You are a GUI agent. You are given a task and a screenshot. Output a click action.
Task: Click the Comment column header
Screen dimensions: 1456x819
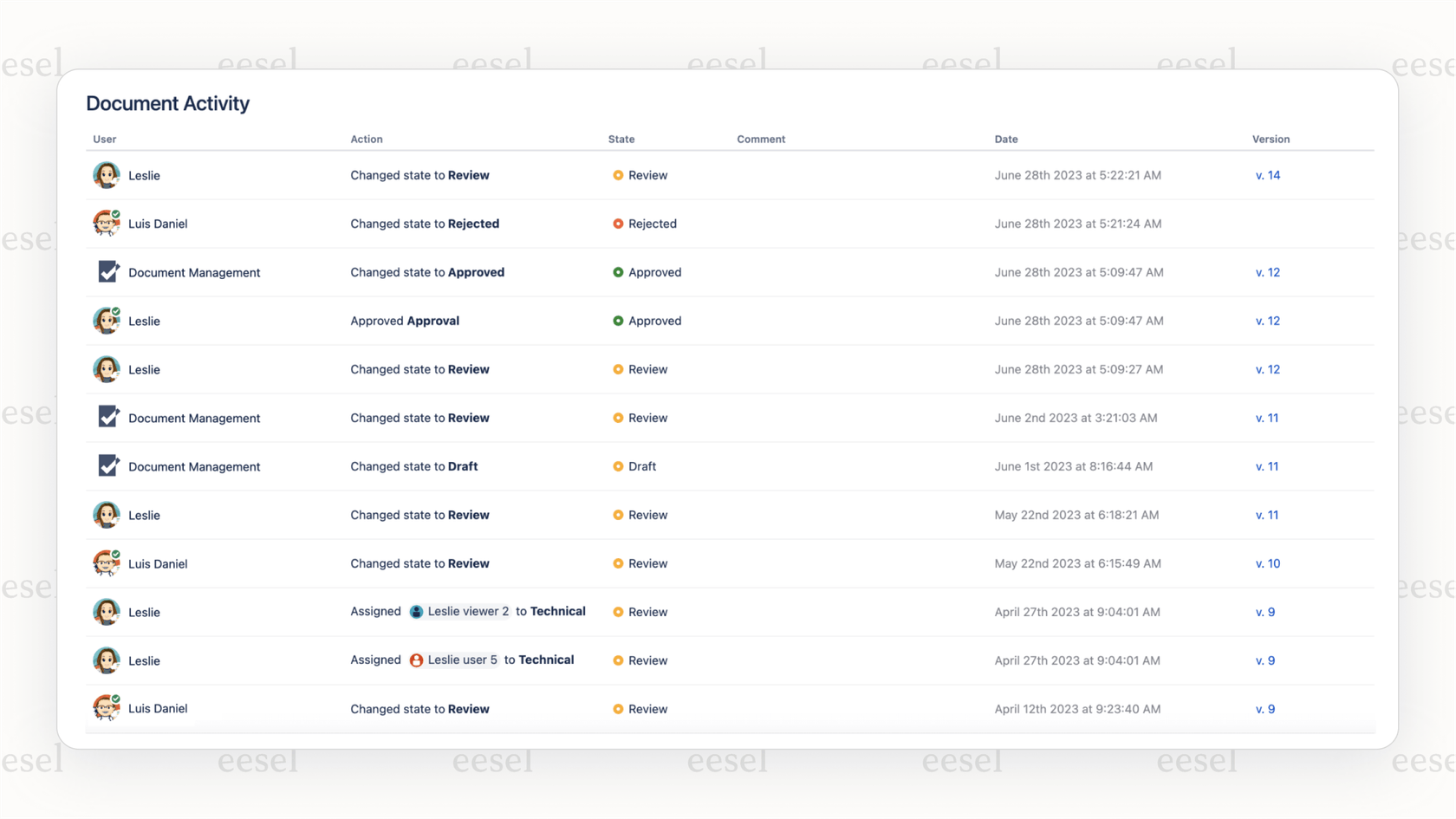[x=760, y=139]
